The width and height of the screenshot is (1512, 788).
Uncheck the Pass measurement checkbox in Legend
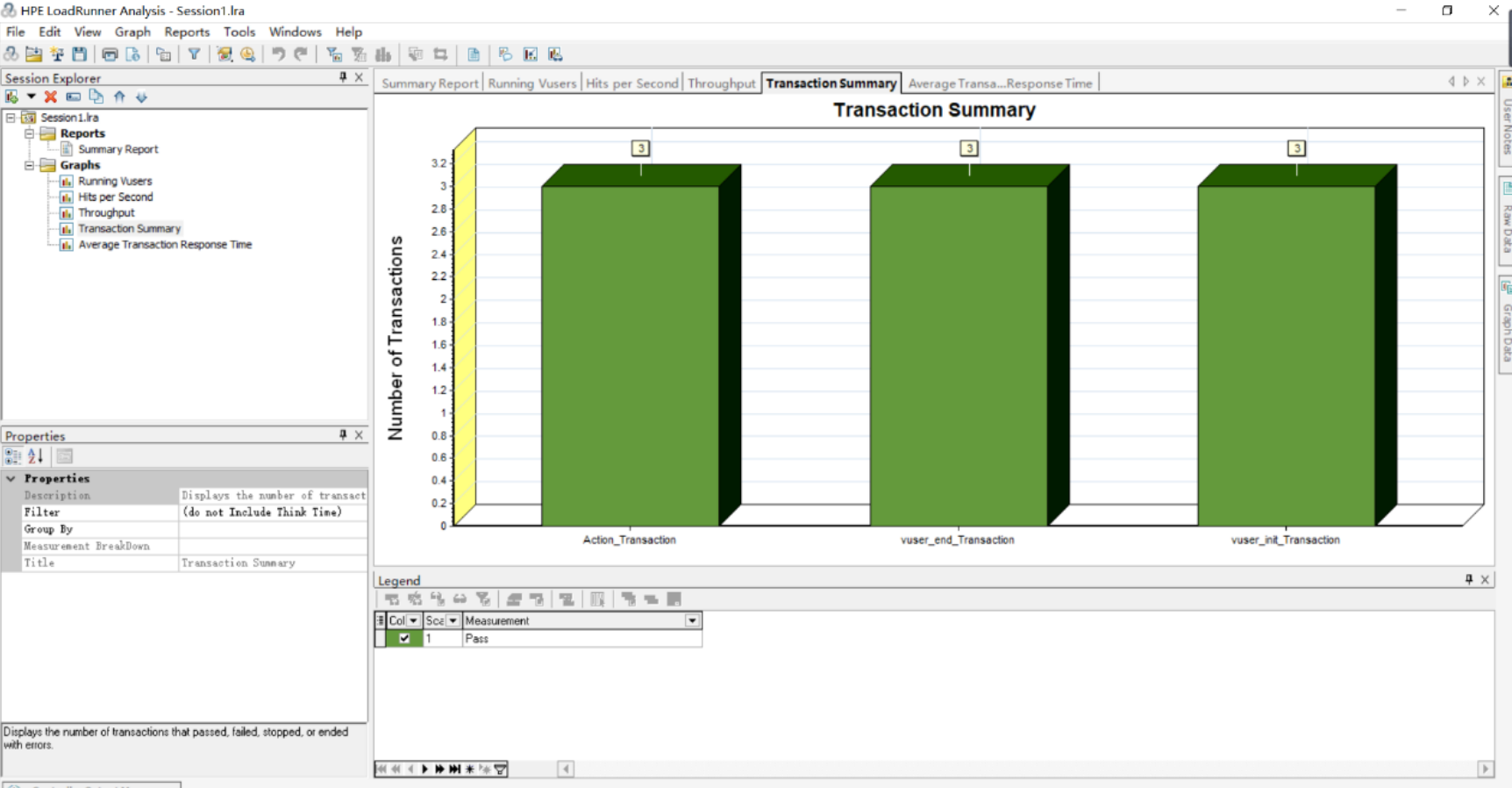click(404, 639)
